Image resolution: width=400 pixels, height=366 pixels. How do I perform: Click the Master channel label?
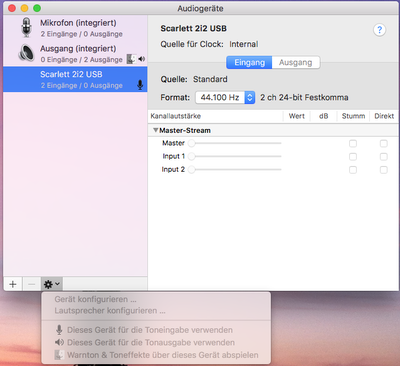(173, 143)
